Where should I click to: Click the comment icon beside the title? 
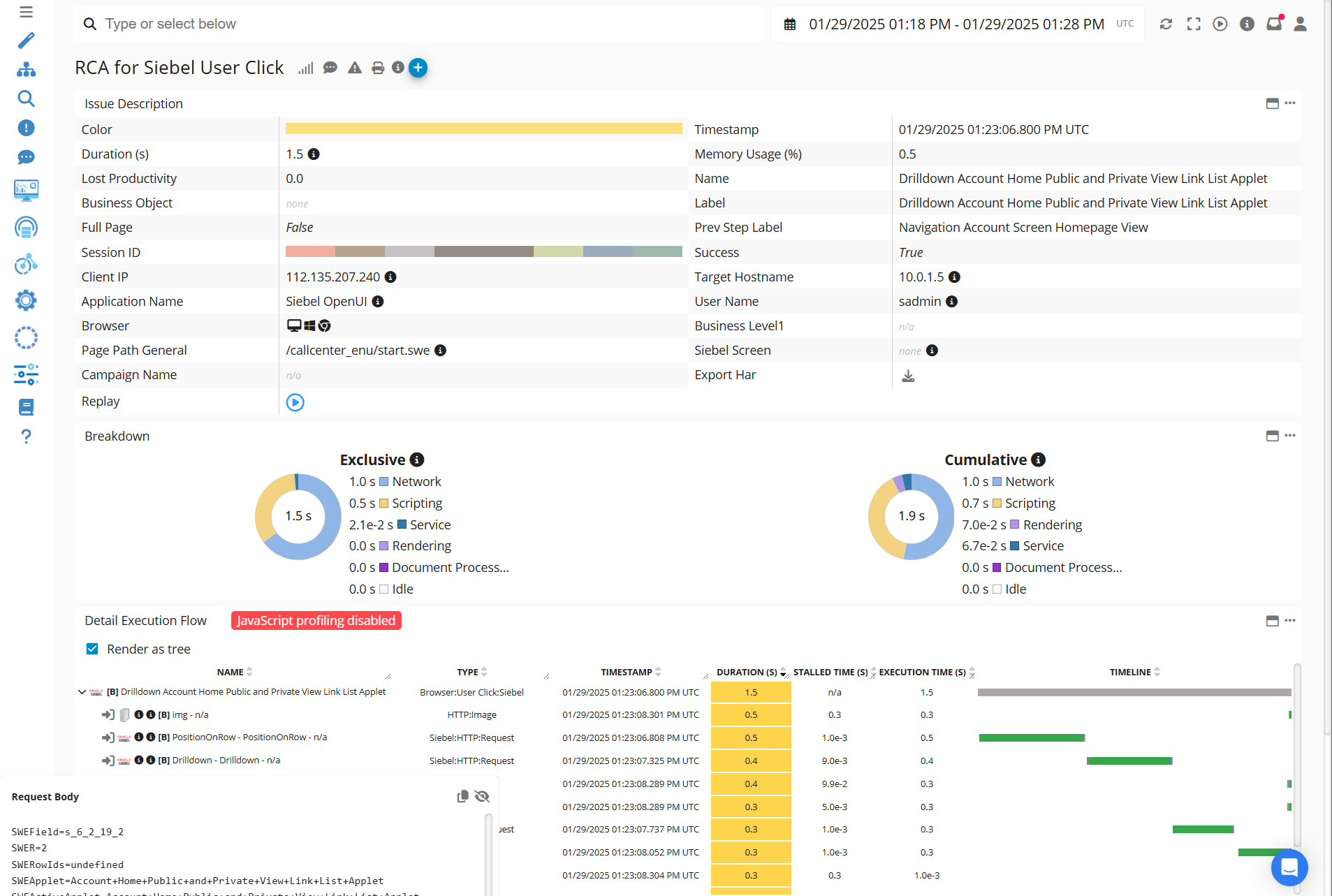coord(330,68)
